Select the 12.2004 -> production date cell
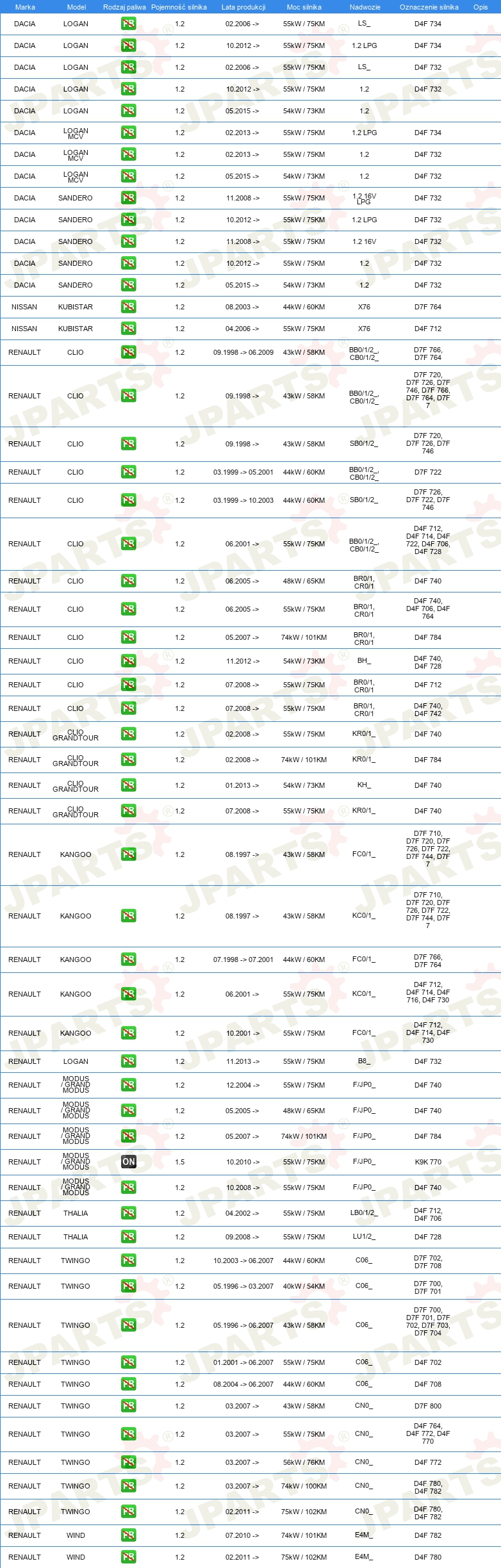This screenshot has height=1568, width=501. click(243, 1084)
